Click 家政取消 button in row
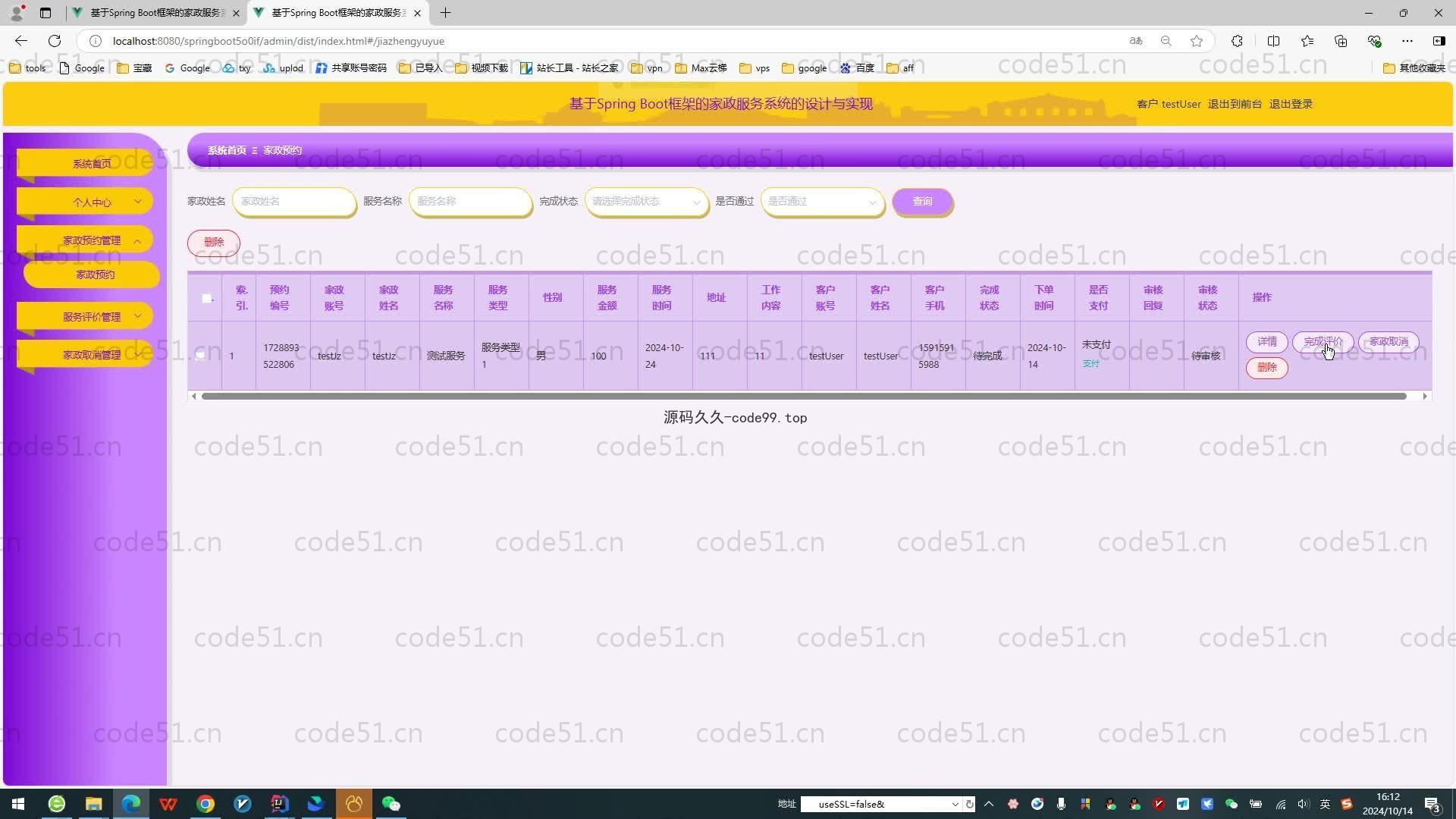This screenshot has height=819, width=1456. [x=1389, y=342]
